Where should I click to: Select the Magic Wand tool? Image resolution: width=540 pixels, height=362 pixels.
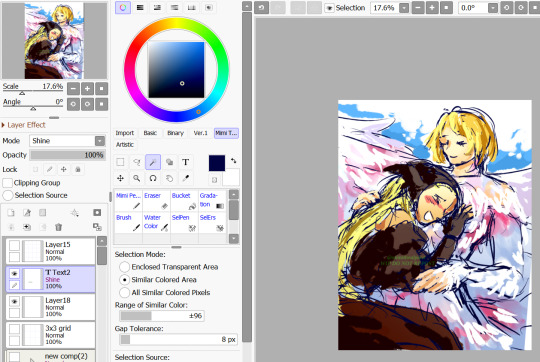(x=153, y=162)
